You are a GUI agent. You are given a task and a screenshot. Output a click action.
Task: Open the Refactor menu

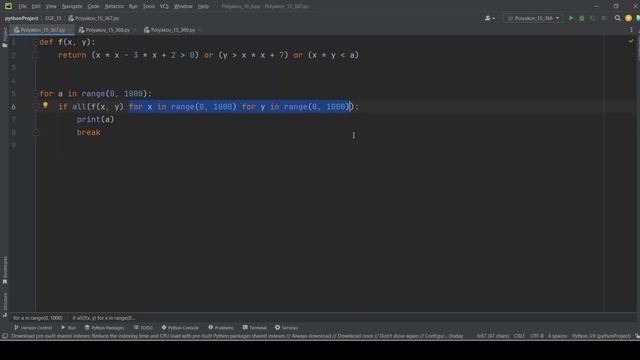pos(114,7)
